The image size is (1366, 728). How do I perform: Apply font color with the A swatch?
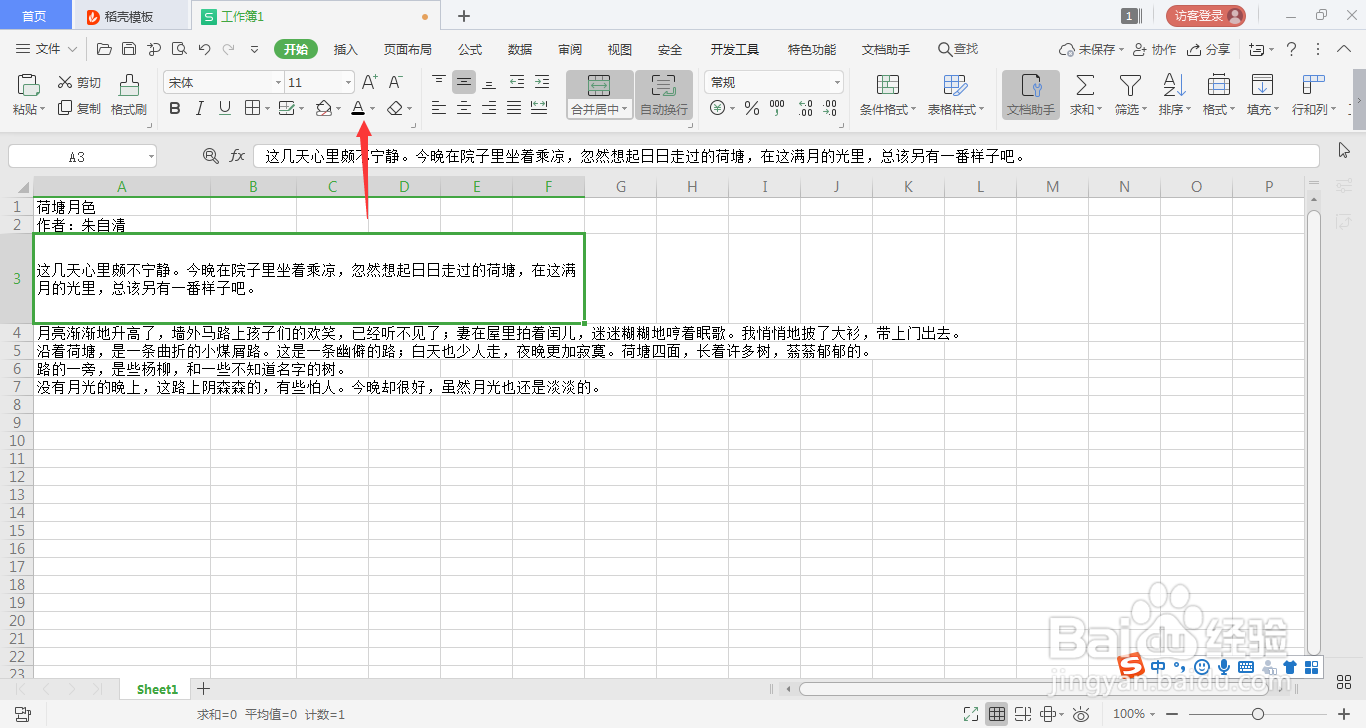358,108
